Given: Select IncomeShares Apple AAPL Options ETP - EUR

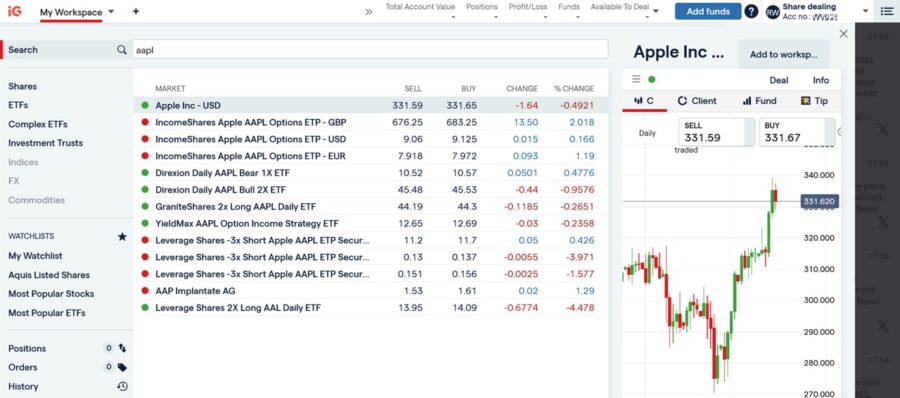Looking at the screenshot, I should click(x=370, y=156).
